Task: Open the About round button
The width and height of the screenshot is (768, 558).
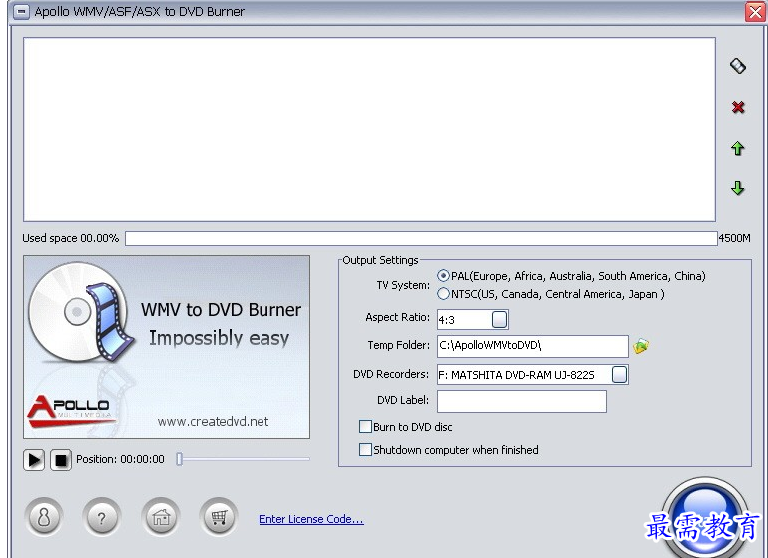Action: tap(44, 517)
